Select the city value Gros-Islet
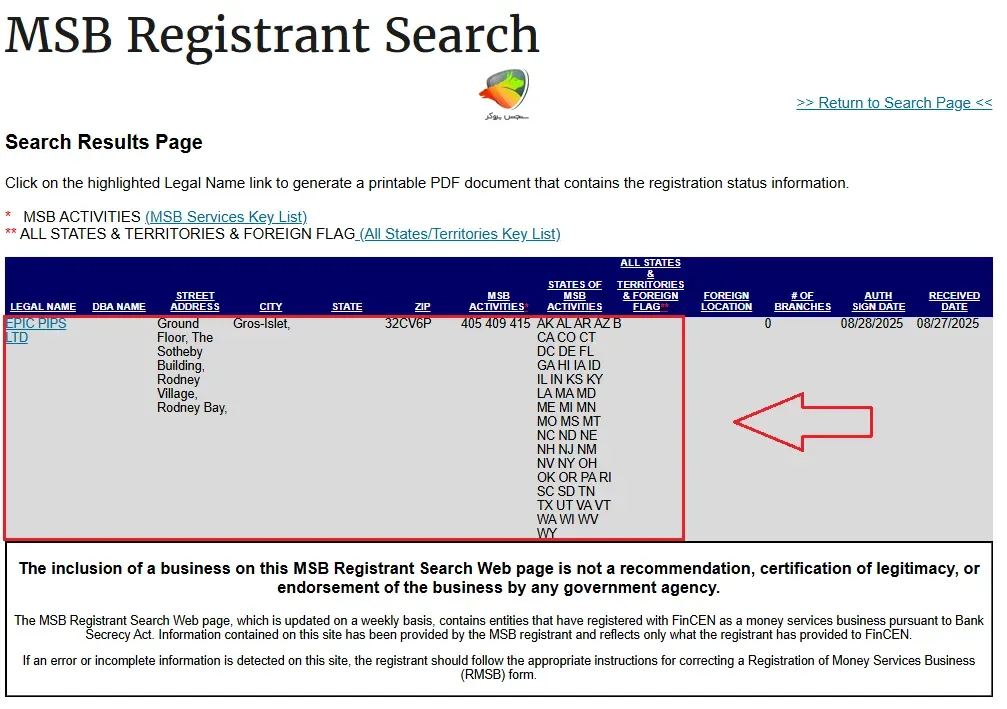1007x709 pixels. pos(261,324)
